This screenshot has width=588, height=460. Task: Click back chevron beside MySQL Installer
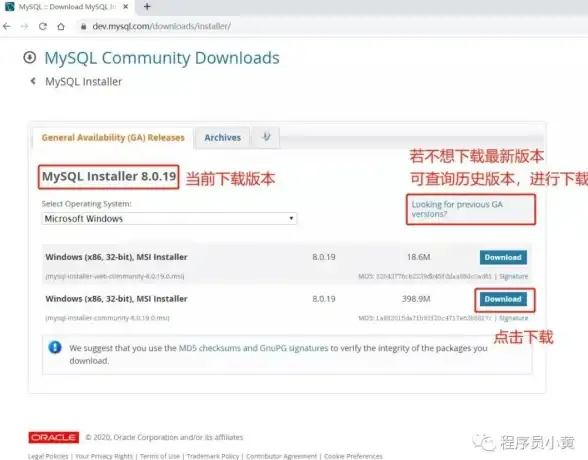(33, 81)
